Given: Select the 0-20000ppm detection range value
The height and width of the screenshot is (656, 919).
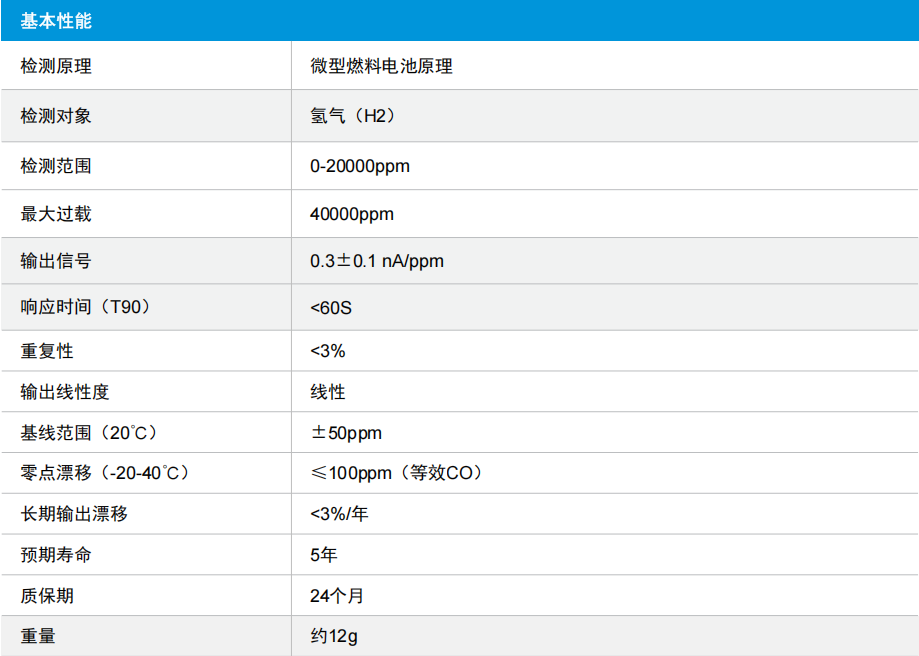Looking at the screenshot, I should tap(360, 166).
